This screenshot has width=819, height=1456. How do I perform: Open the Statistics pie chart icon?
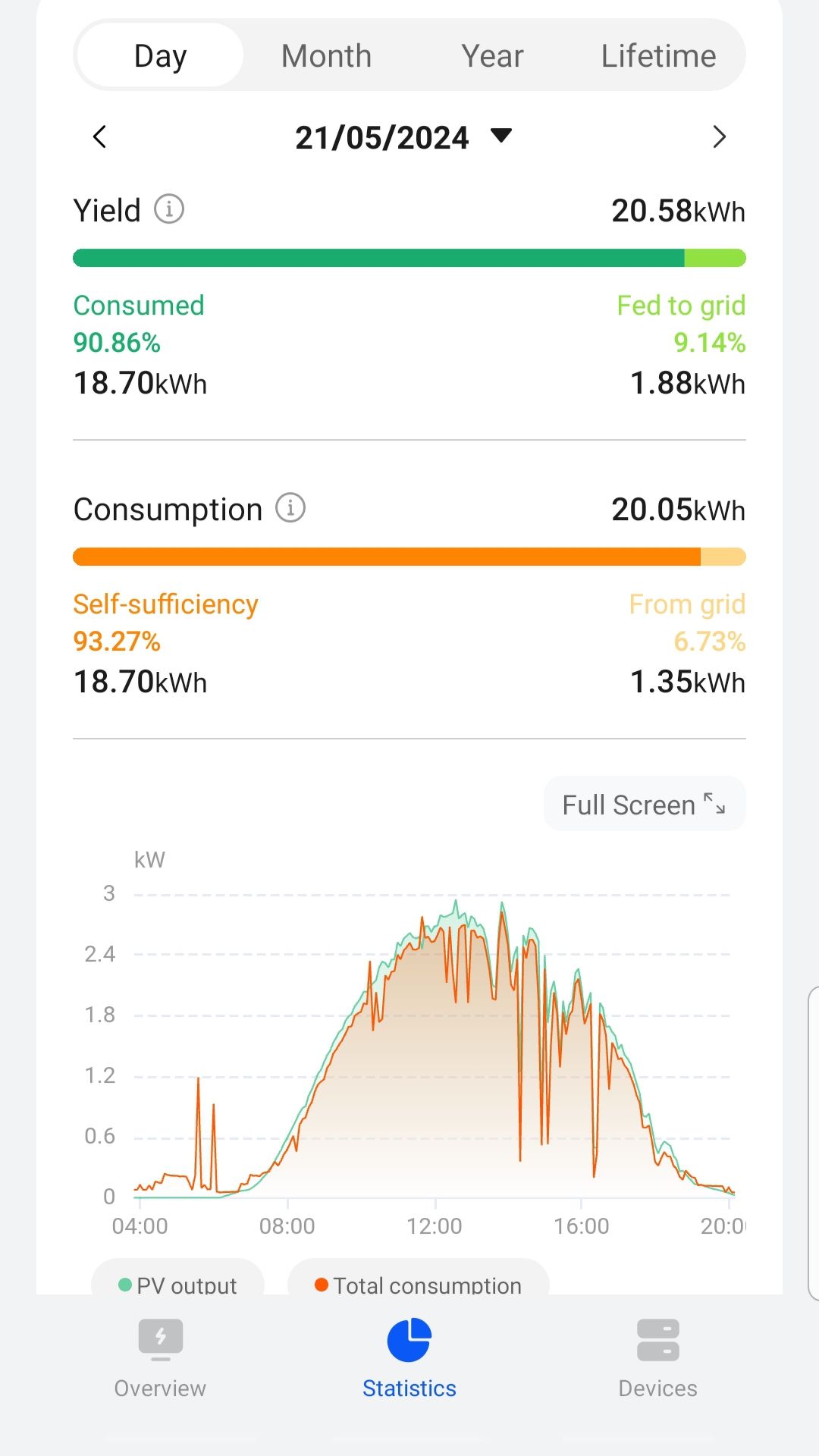[x=409, y=1340]
